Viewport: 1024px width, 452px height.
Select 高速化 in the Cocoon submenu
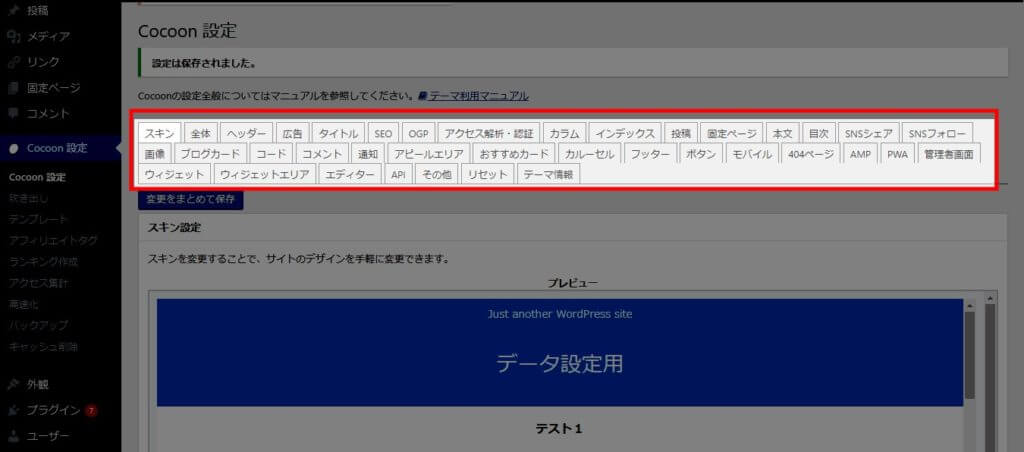tap(24, 304)
